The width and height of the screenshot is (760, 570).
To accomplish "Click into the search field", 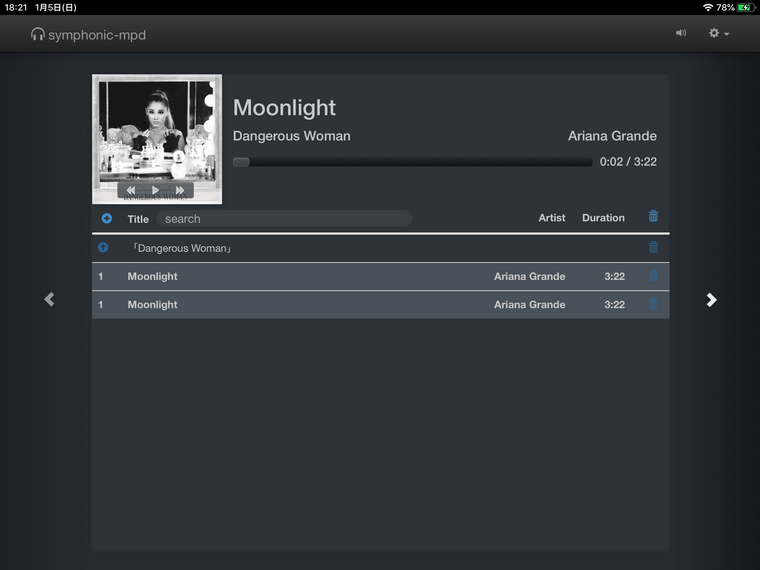I will tap(284, 219).
